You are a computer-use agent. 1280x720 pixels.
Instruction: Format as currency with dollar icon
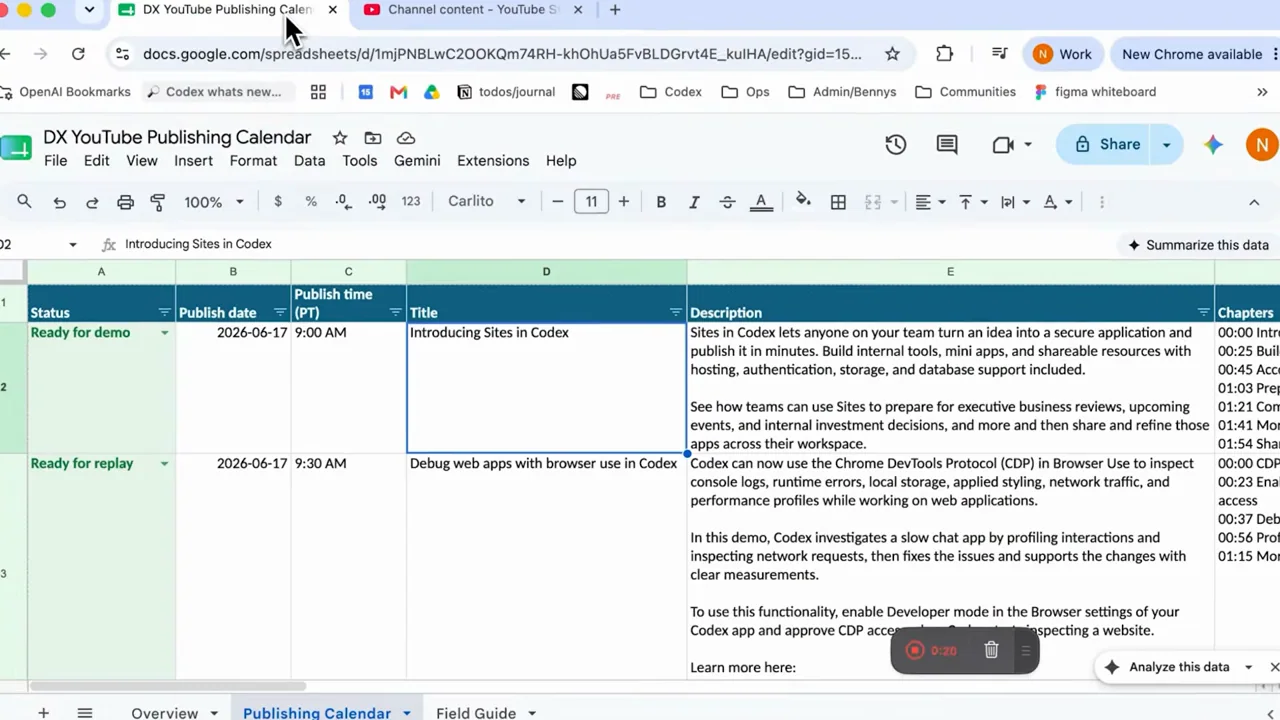point(278,202)
